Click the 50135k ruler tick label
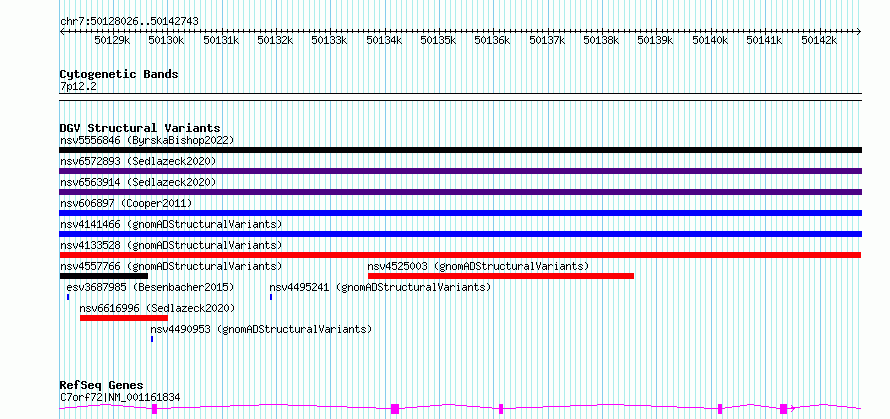Screen dimensions: 890x419 coord(438,40)
